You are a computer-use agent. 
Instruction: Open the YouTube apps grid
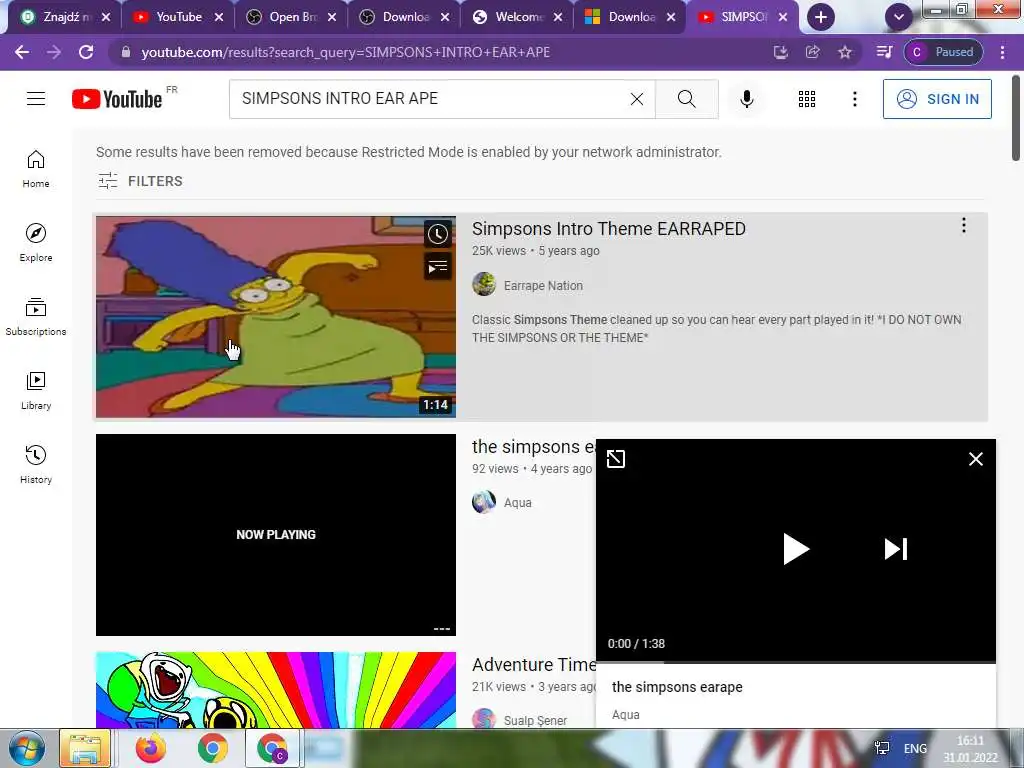click(x=807, y=99)
